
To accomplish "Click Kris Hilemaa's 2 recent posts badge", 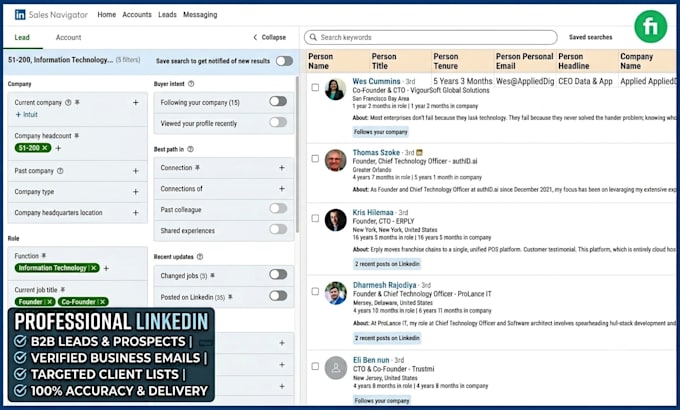I will pos(387,264).
